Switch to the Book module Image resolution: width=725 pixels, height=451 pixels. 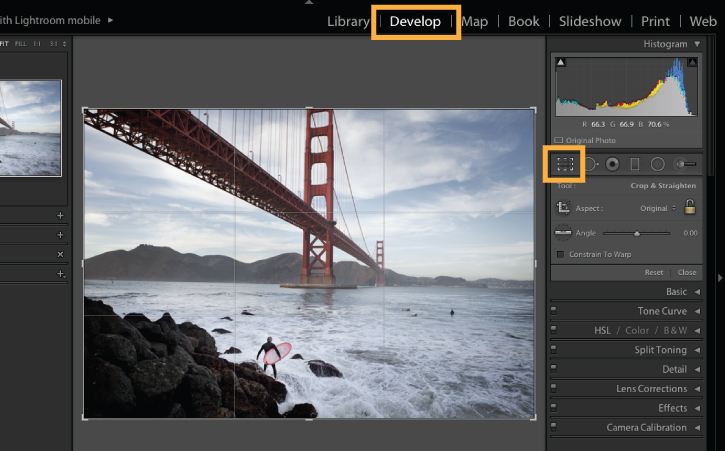point(523,21)
